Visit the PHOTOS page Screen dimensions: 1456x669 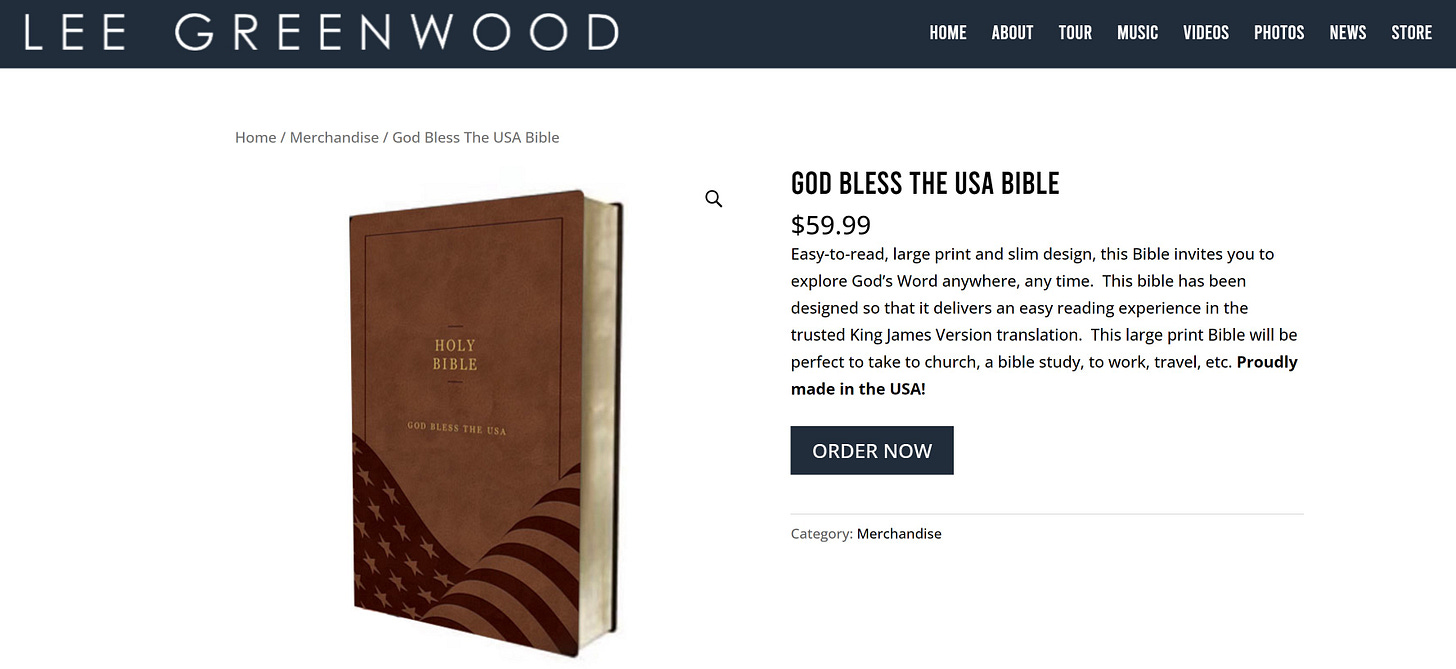pos(1279,33)
